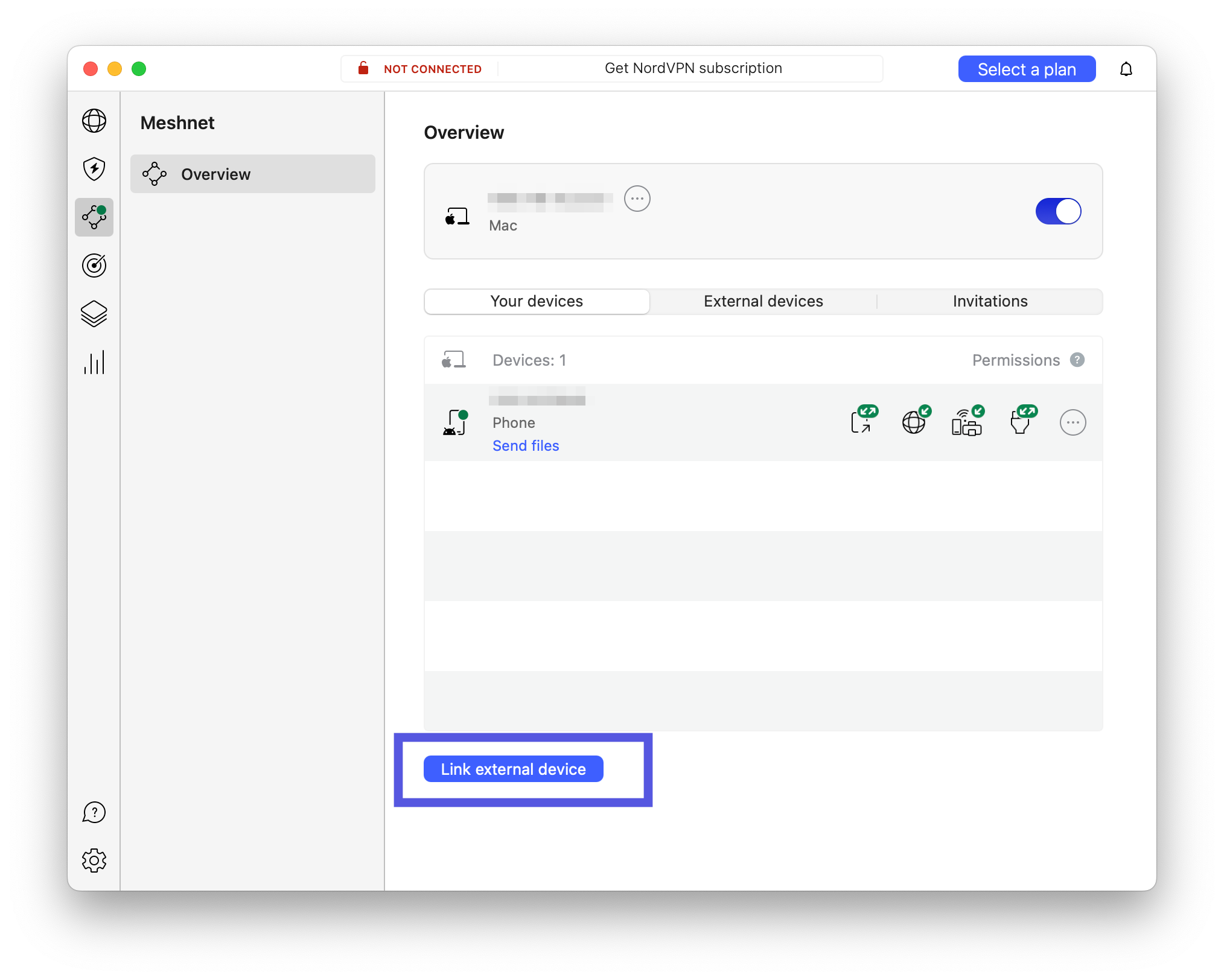The height and width of the screenshot is (980, 1224).
Task: Toggle Phone traffic routing globe permission
Action: (x=916, y=419)
